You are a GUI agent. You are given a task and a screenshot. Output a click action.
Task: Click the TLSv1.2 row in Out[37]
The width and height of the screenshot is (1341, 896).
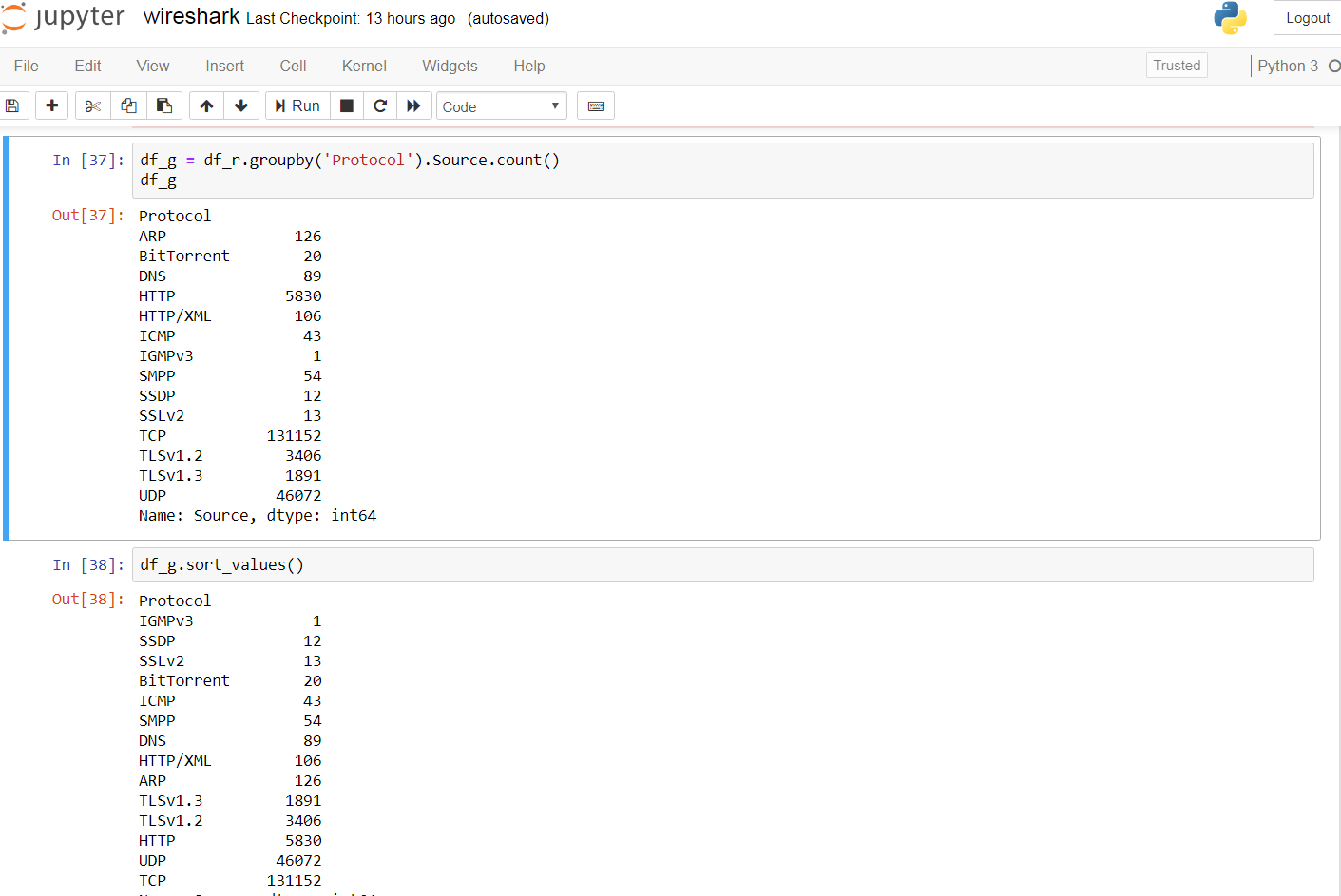pos(230,455)
